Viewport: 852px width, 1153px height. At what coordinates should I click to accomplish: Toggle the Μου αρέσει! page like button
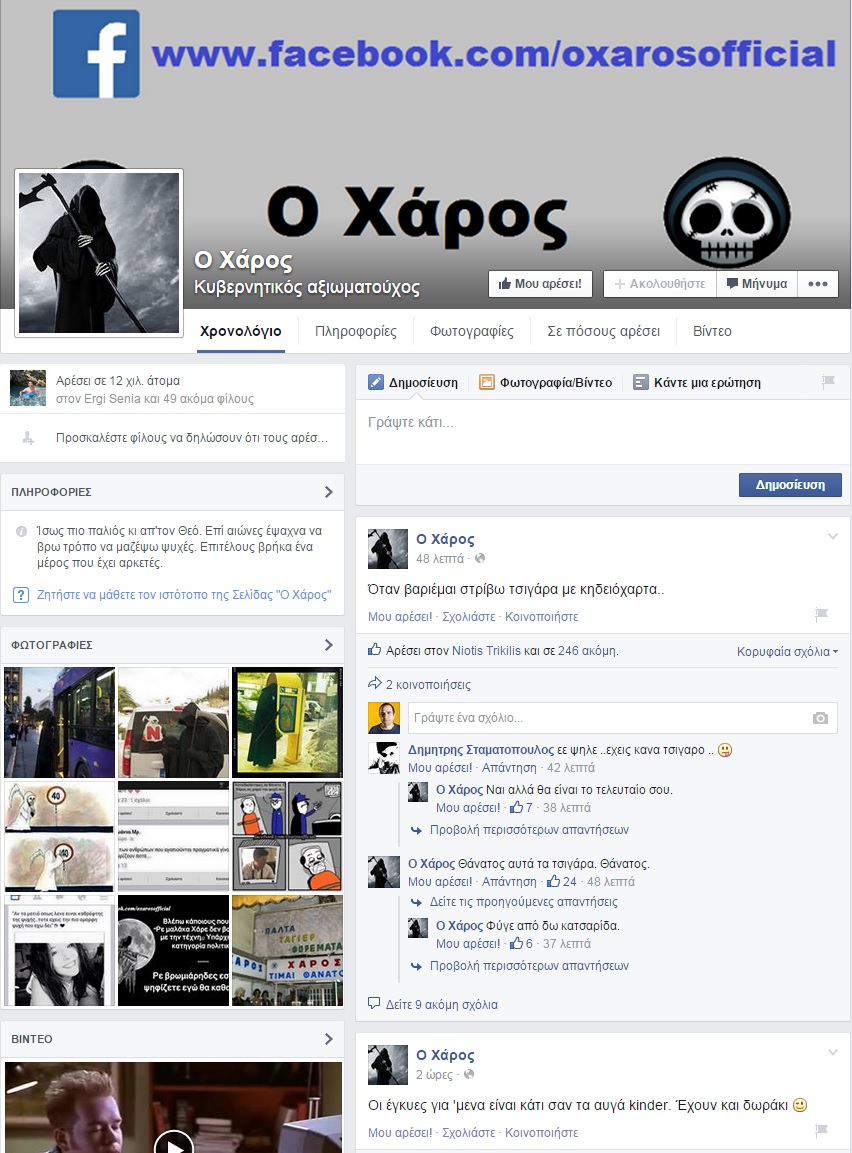click(x=540, y=284)
